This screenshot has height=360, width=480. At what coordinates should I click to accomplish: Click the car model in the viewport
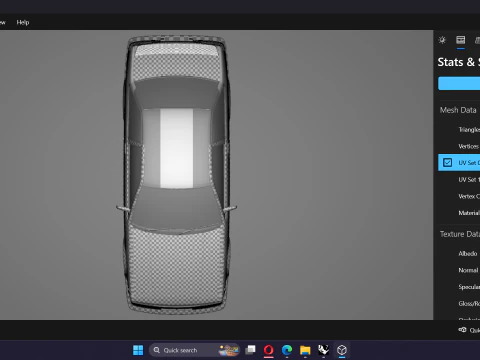point(177,175)
